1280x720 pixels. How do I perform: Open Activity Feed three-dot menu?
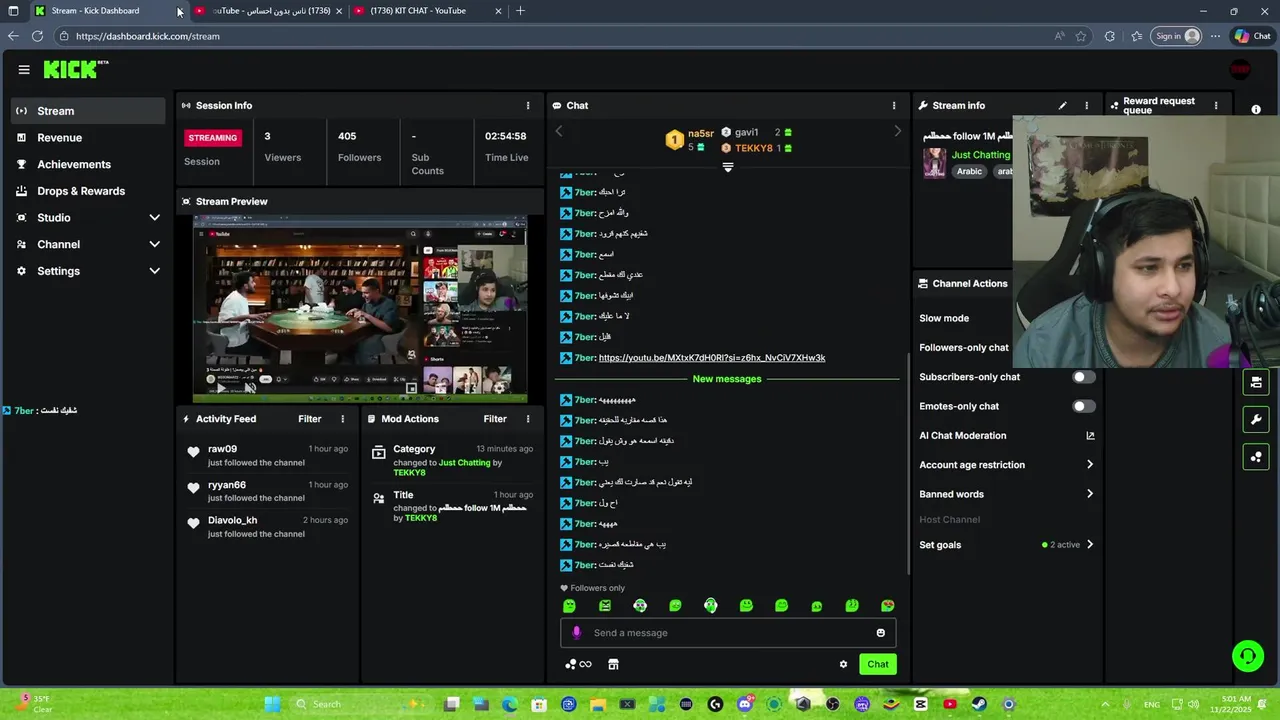(342, 419)
